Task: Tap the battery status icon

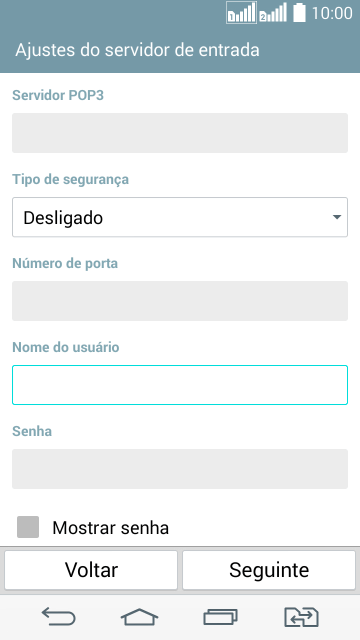Action: coord(299,13)
